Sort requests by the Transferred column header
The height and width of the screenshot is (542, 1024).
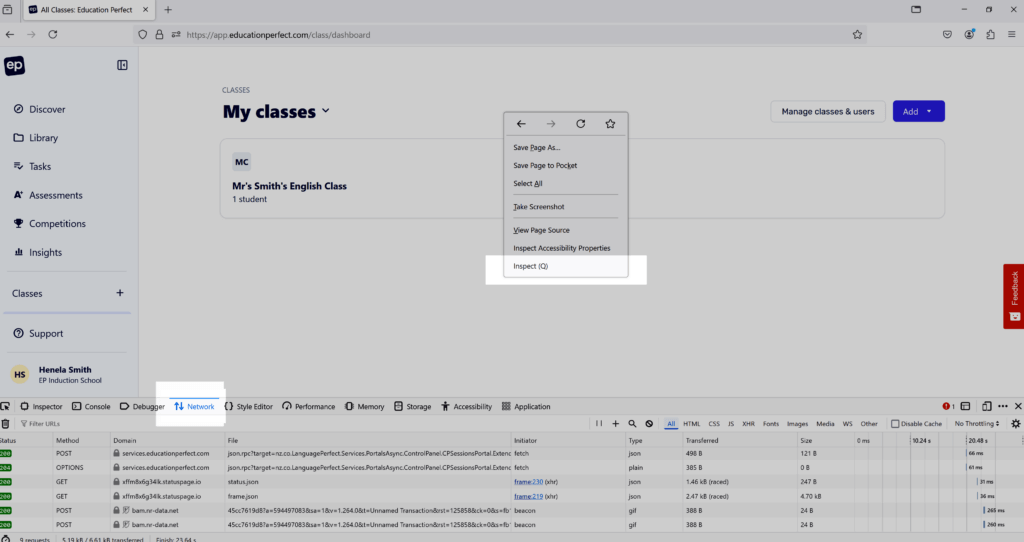tap(738, 440)
